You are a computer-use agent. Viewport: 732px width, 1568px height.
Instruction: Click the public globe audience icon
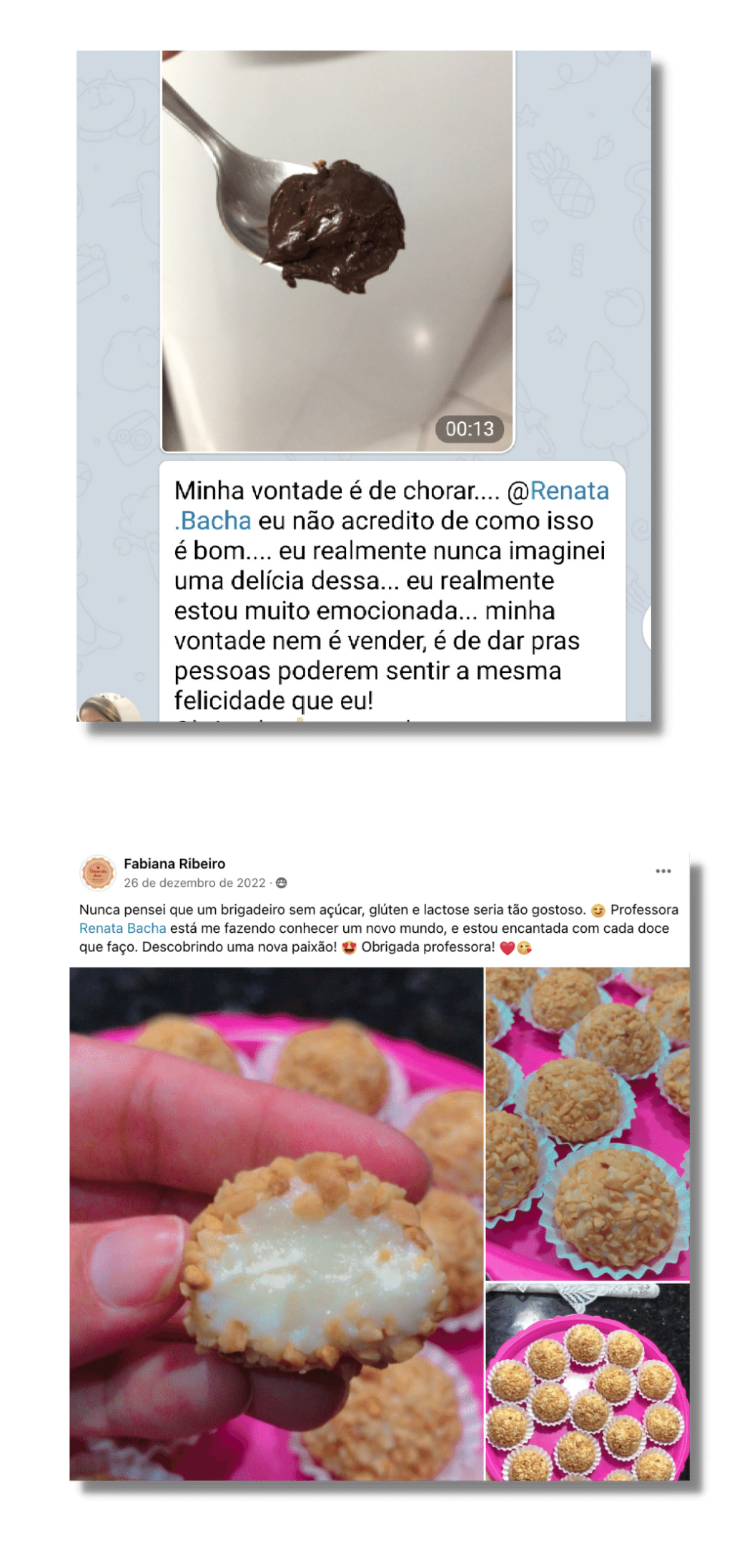click(x=282, y=883)
